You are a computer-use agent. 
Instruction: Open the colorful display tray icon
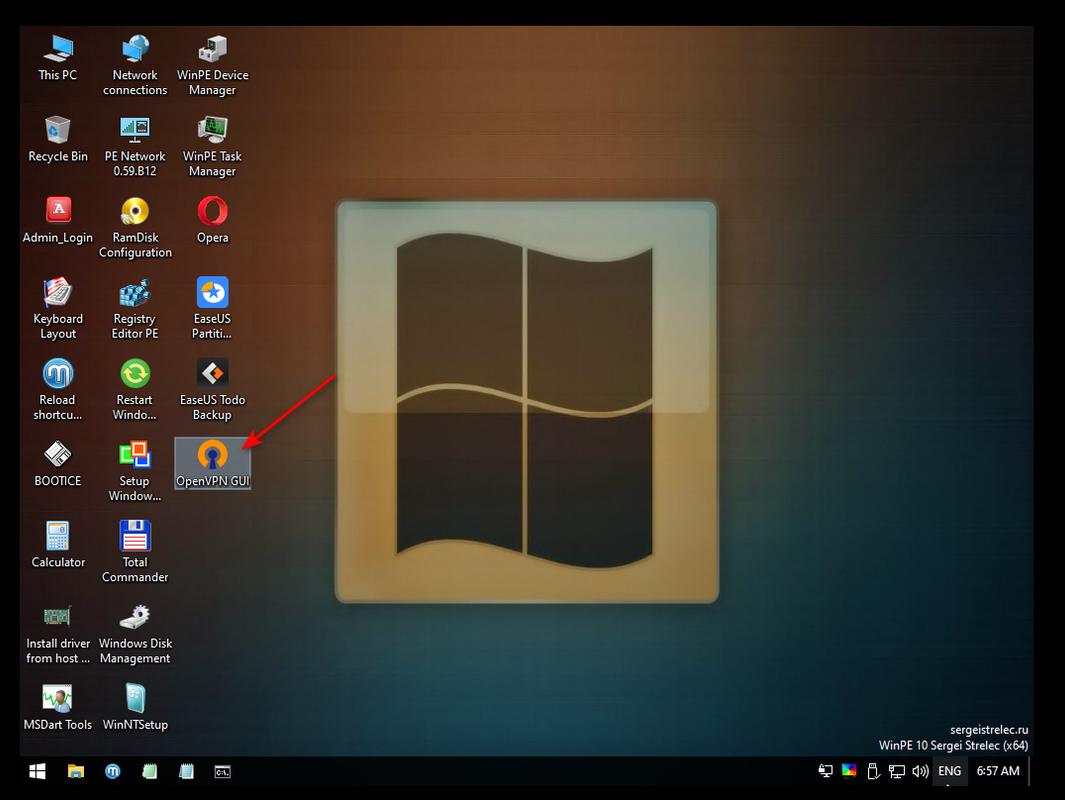pyautogui.click(x=849, y=771)
